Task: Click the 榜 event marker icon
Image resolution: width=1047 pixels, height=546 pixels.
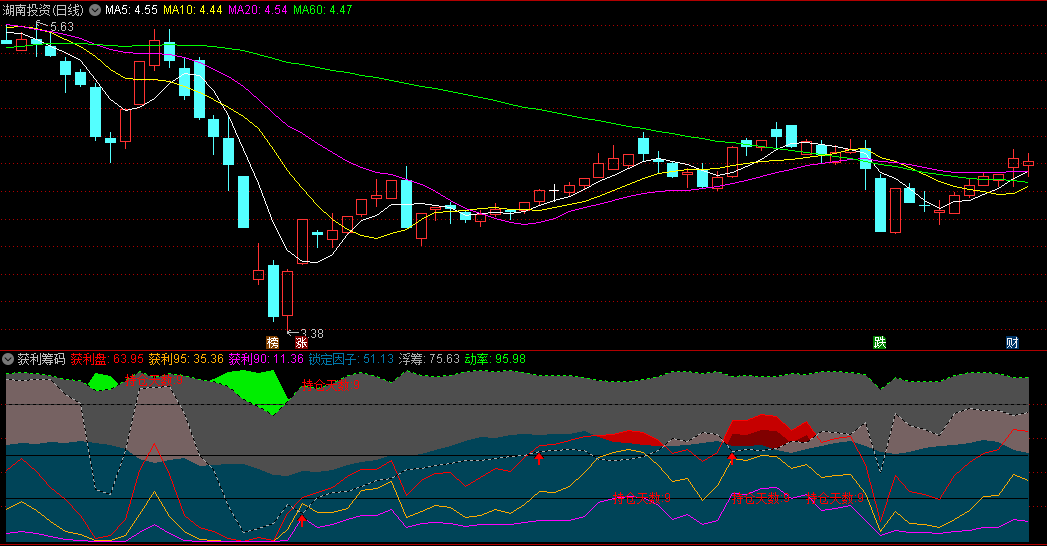Action: (x=272, y=342)
